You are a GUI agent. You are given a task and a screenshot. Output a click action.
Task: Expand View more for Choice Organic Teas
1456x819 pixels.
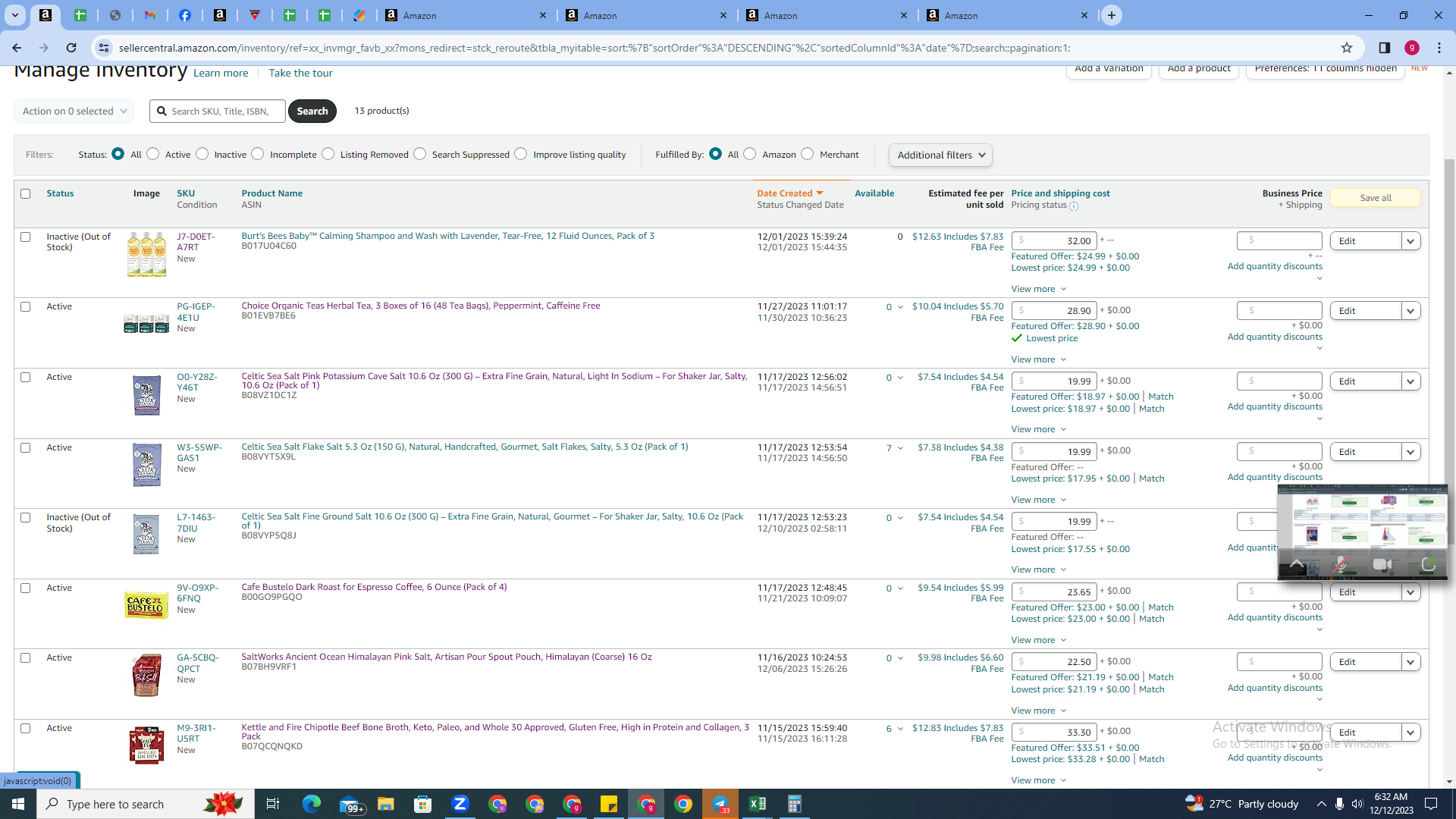(x=1039, y=359)
